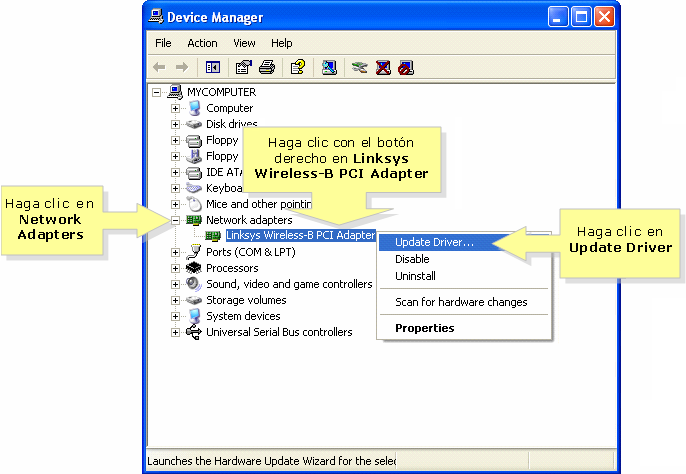Screen dimensions: 686x474
Task: Minimize the Device Manager window
Action: 558,17
